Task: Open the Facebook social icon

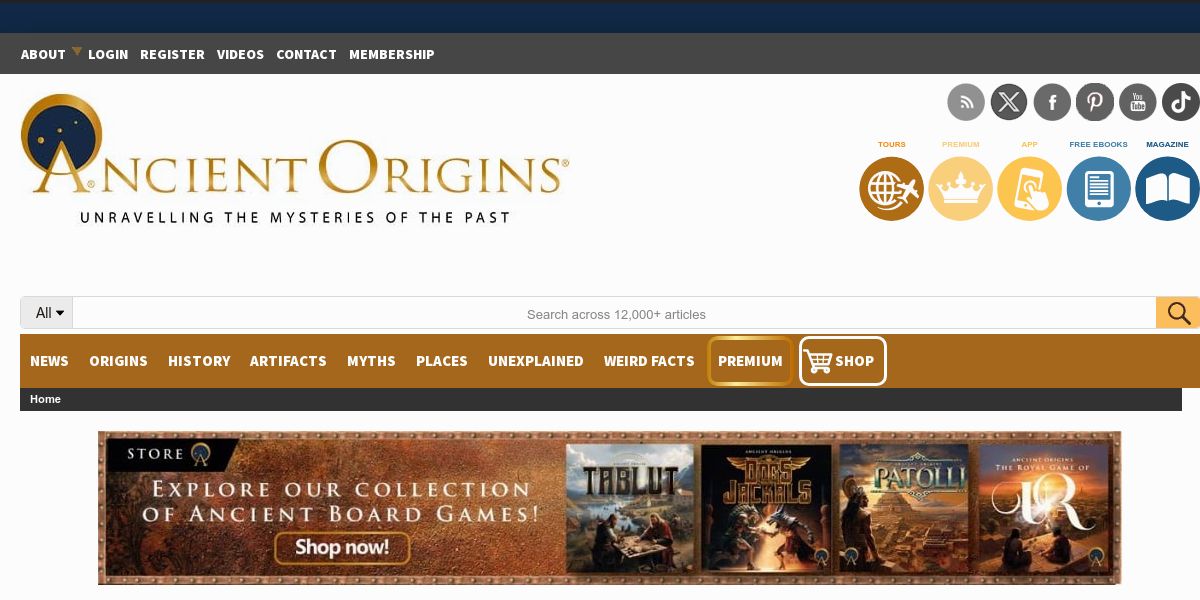Action: (1052, 102)
